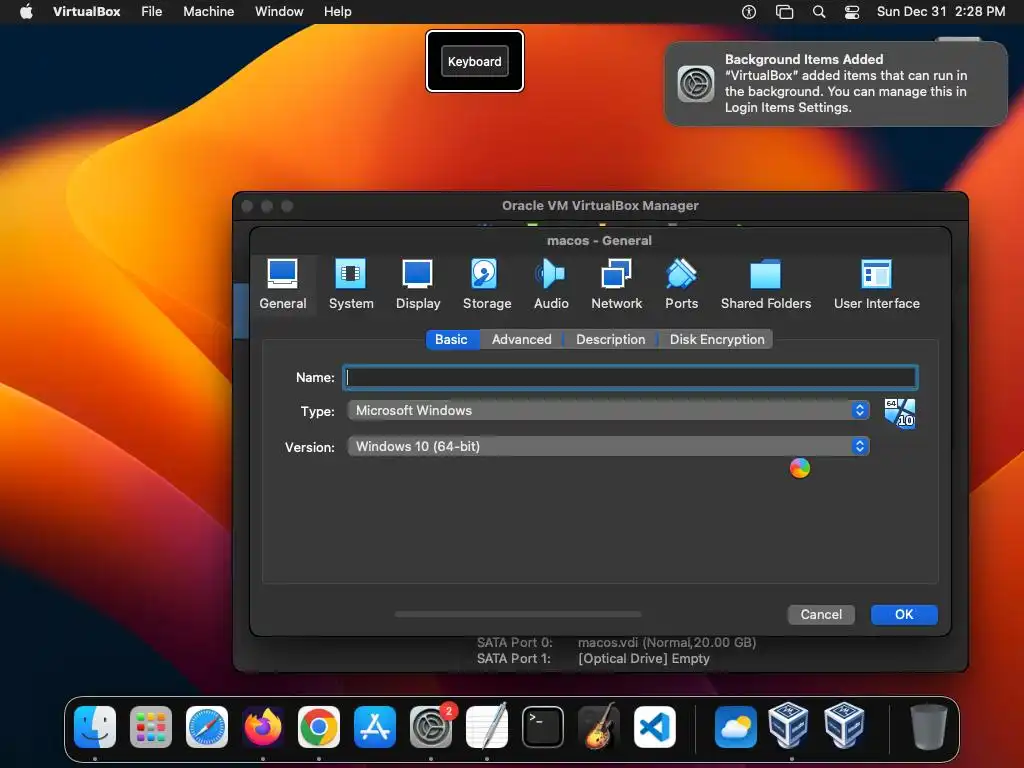1024x768 pixels.
Task: Open the Shared Folders settings section
Action: [x=765, y=285]
